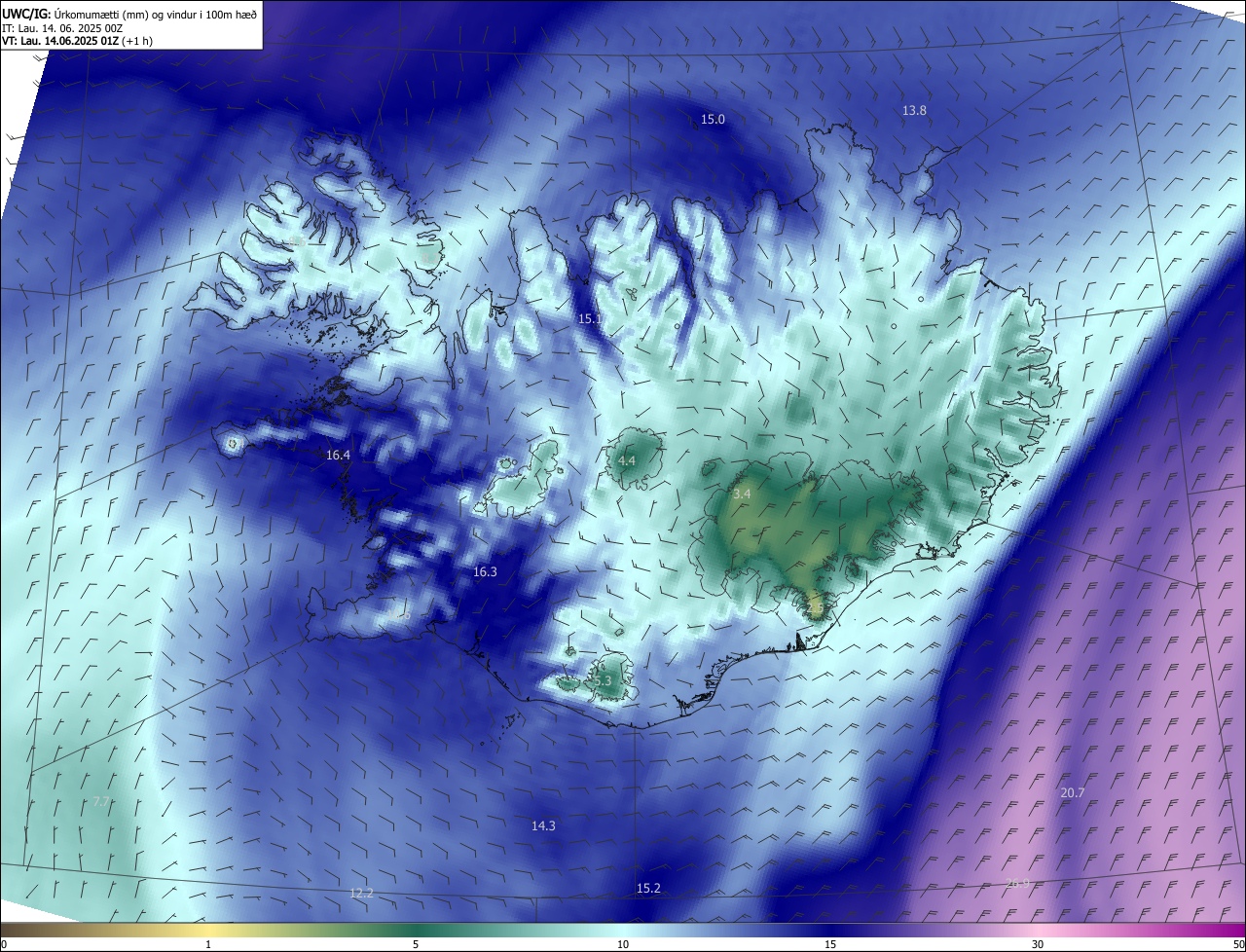
Task: Select the valid time line "VT: Lau. 14.06.2025 01Z"
Action: pos(59,41)
